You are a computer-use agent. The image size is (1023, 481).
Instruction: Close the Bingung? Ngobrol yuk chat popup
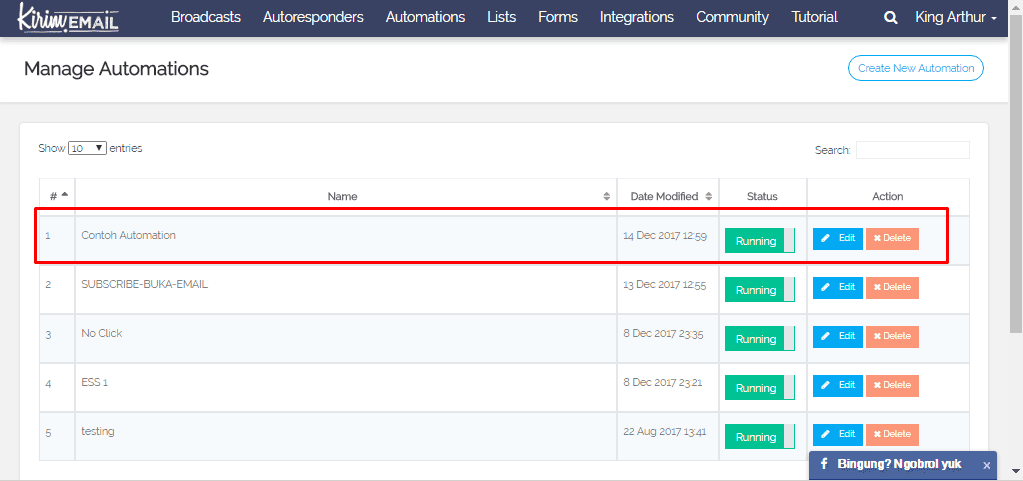[x=986, y=465]
